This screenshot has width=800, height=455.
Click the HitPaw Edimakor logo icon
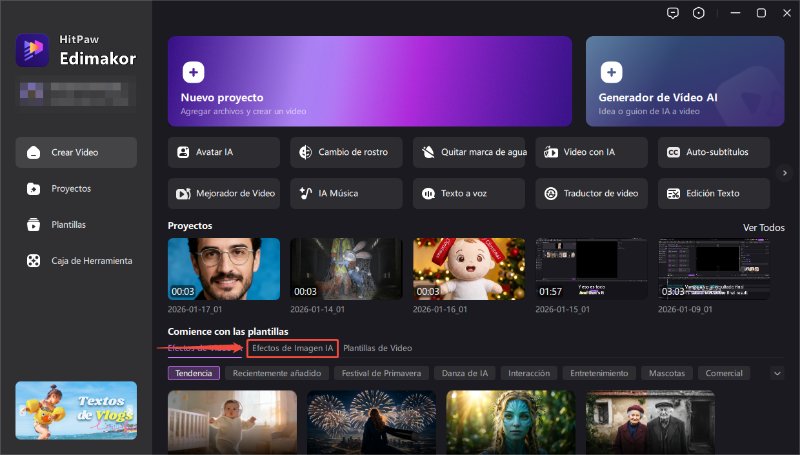pos(32,50)
